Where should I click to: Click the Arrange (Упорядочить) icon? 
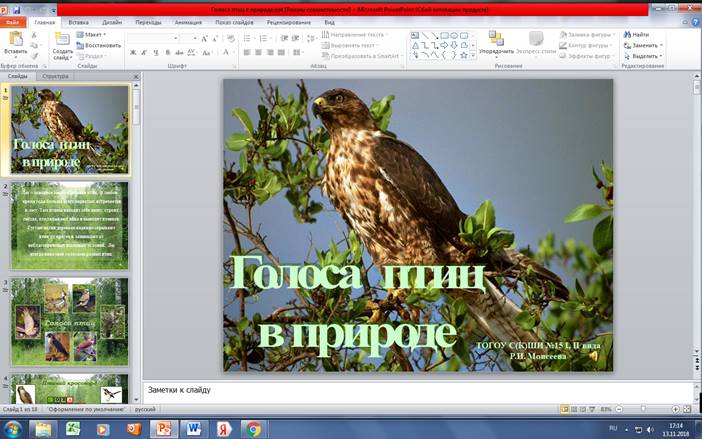click(496, 40)
